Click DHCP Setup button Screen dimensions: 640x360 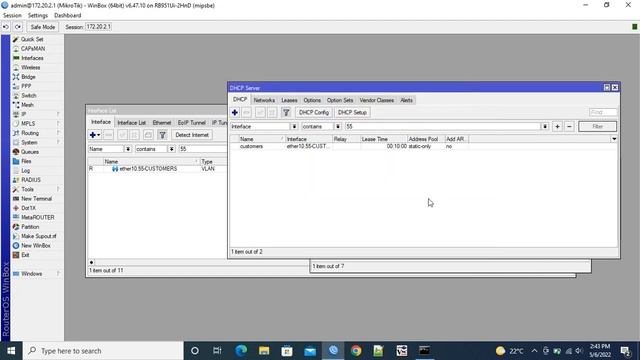(x=352, y=112)
